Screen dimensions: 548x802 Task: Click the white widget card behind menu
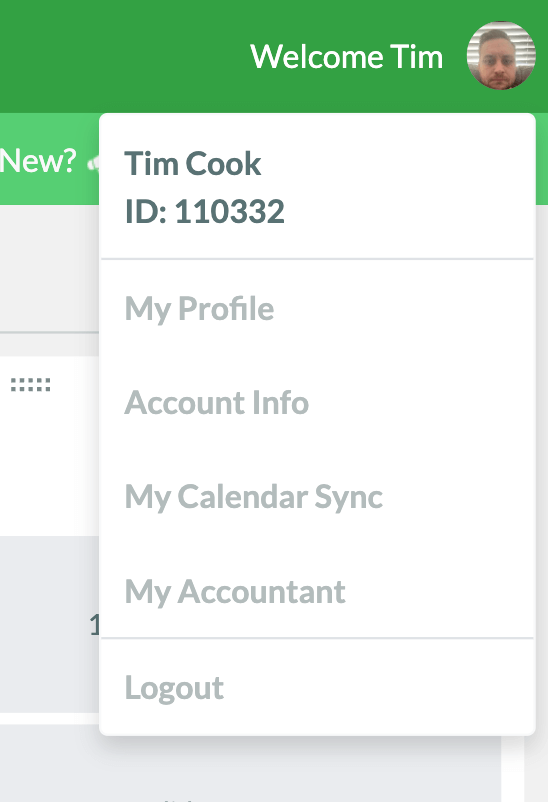tap(50, 446)
